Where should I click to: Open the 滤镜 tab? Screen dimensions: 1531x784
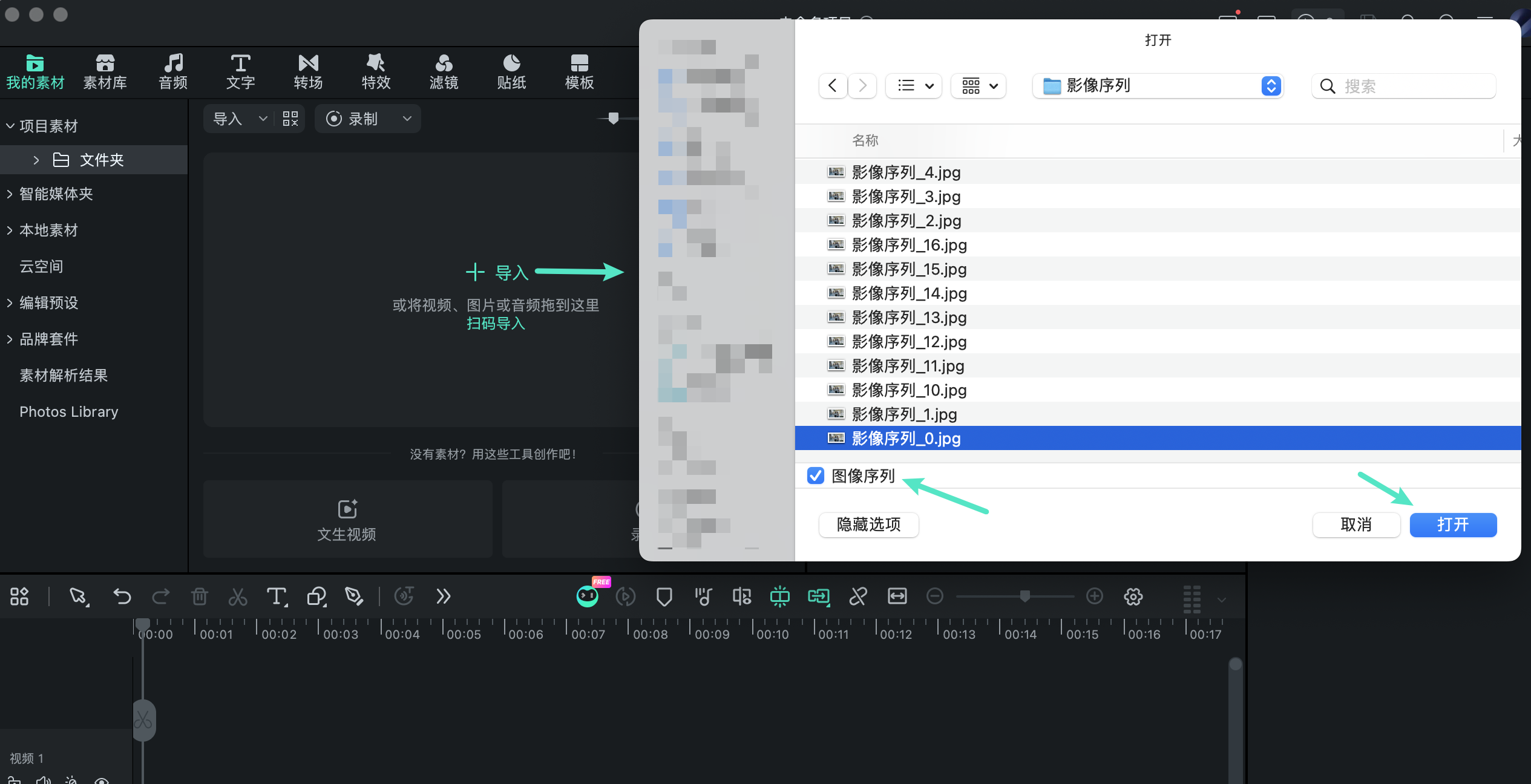(444, 71)
